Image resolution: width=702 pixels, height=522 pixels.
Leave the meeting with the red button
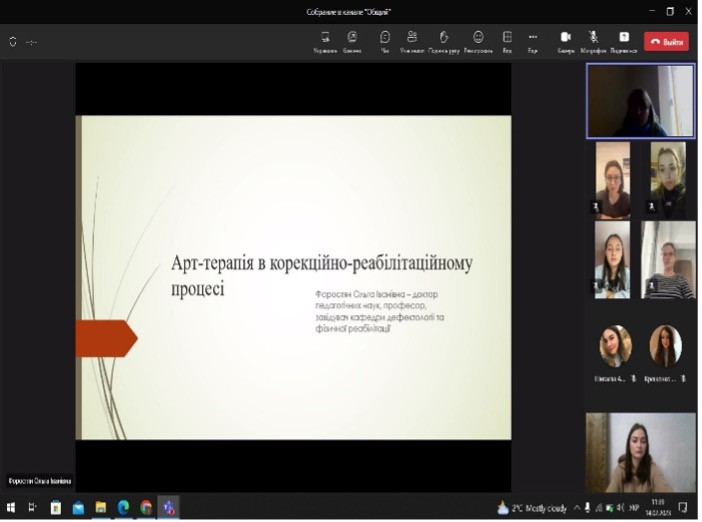tap(666, 42)
